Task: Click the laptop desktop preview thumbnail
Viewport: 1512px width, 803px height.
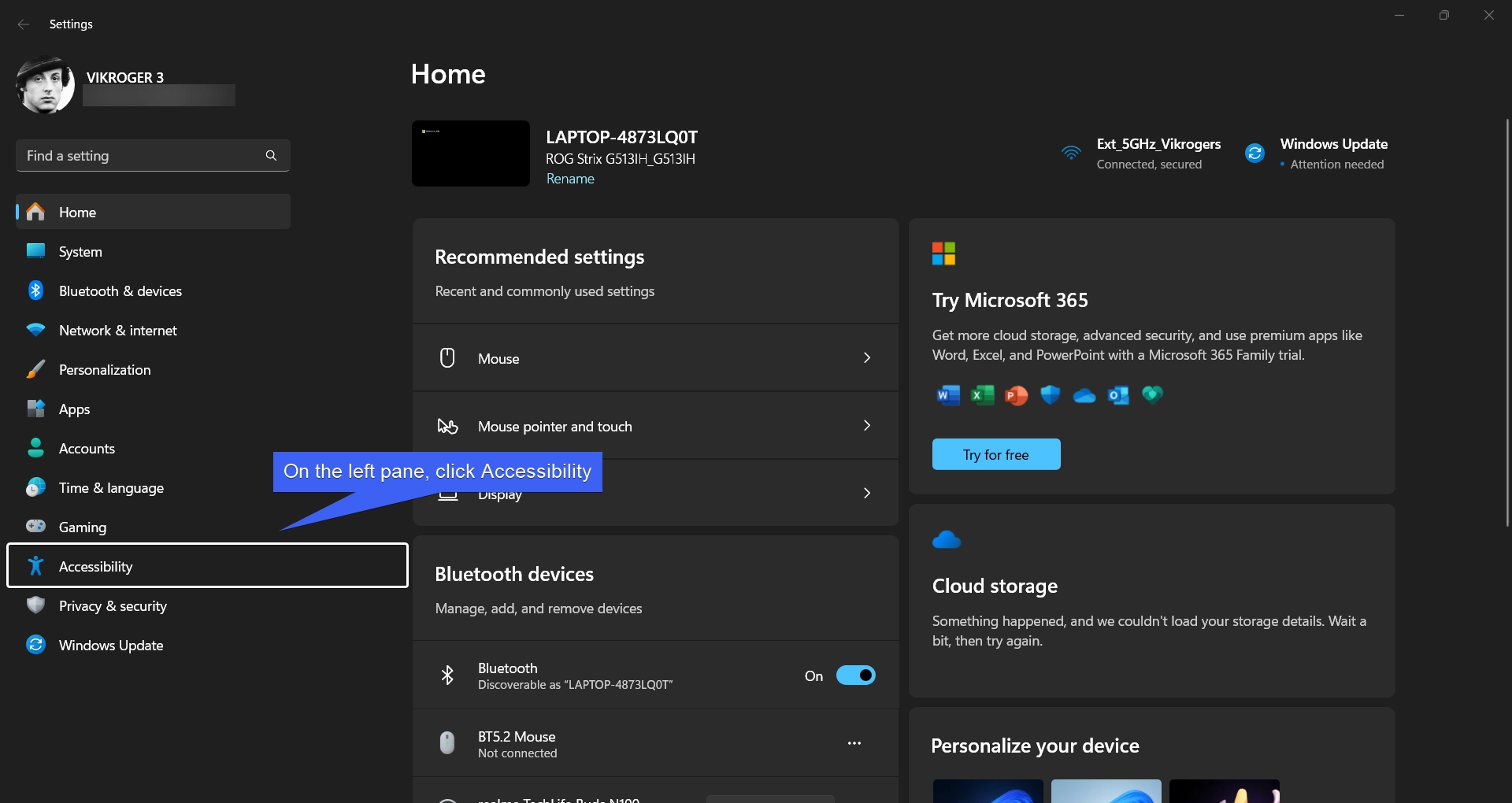Action: pyautogui.click(x=471, y=154)
